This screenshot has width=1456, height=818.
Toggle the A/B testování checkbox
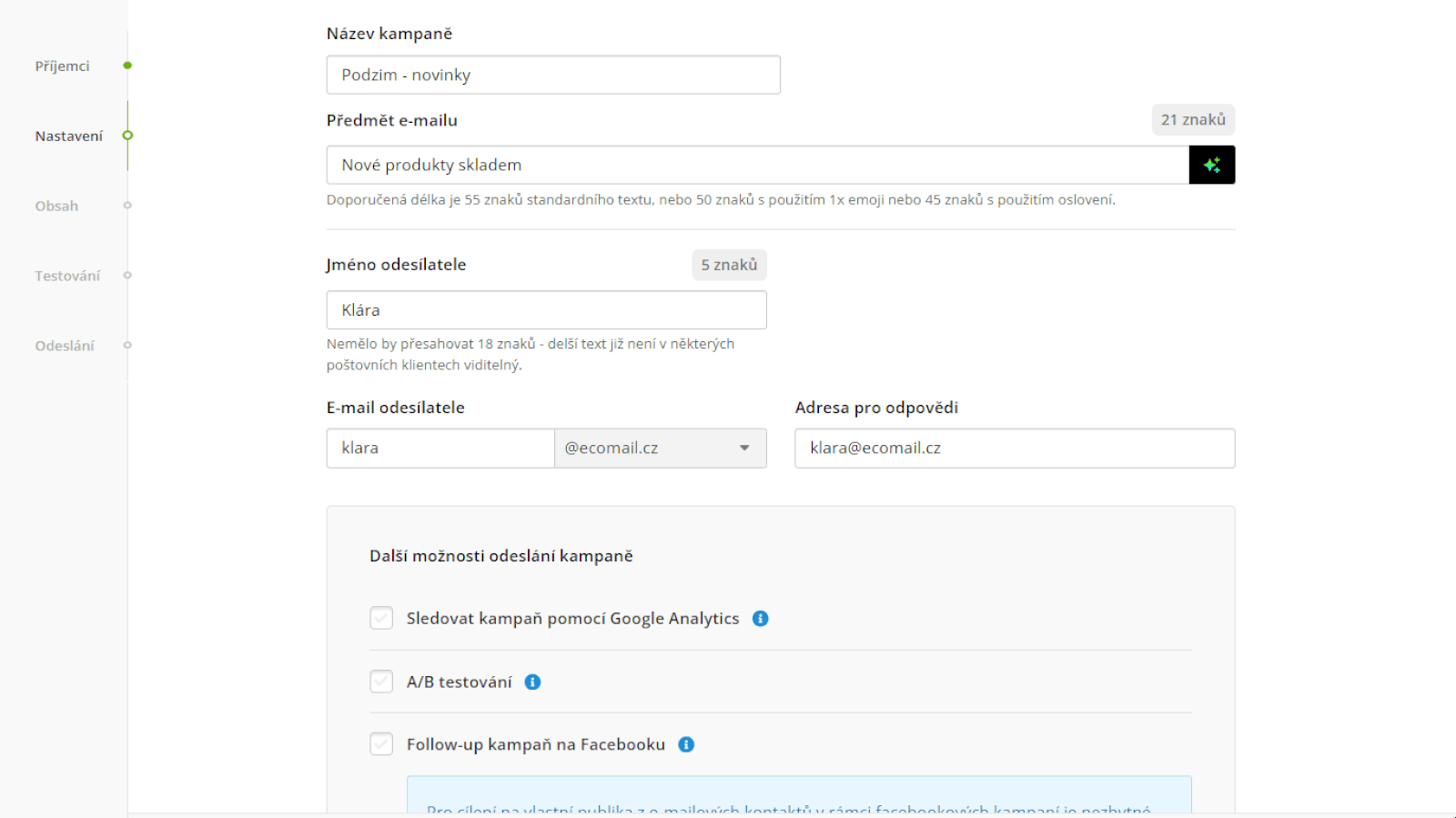[381, 682]
